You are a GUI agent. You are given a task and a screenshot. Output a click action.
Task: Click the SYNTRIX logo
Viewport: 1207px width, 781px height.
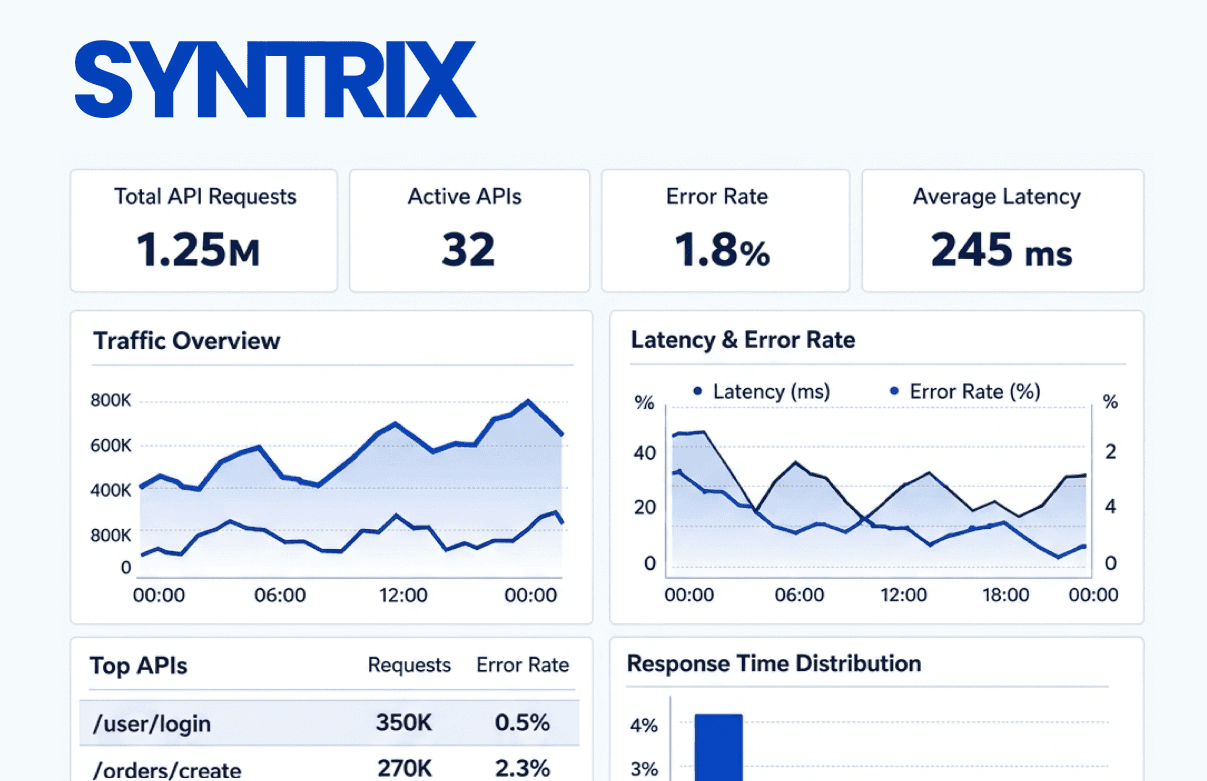275,78
